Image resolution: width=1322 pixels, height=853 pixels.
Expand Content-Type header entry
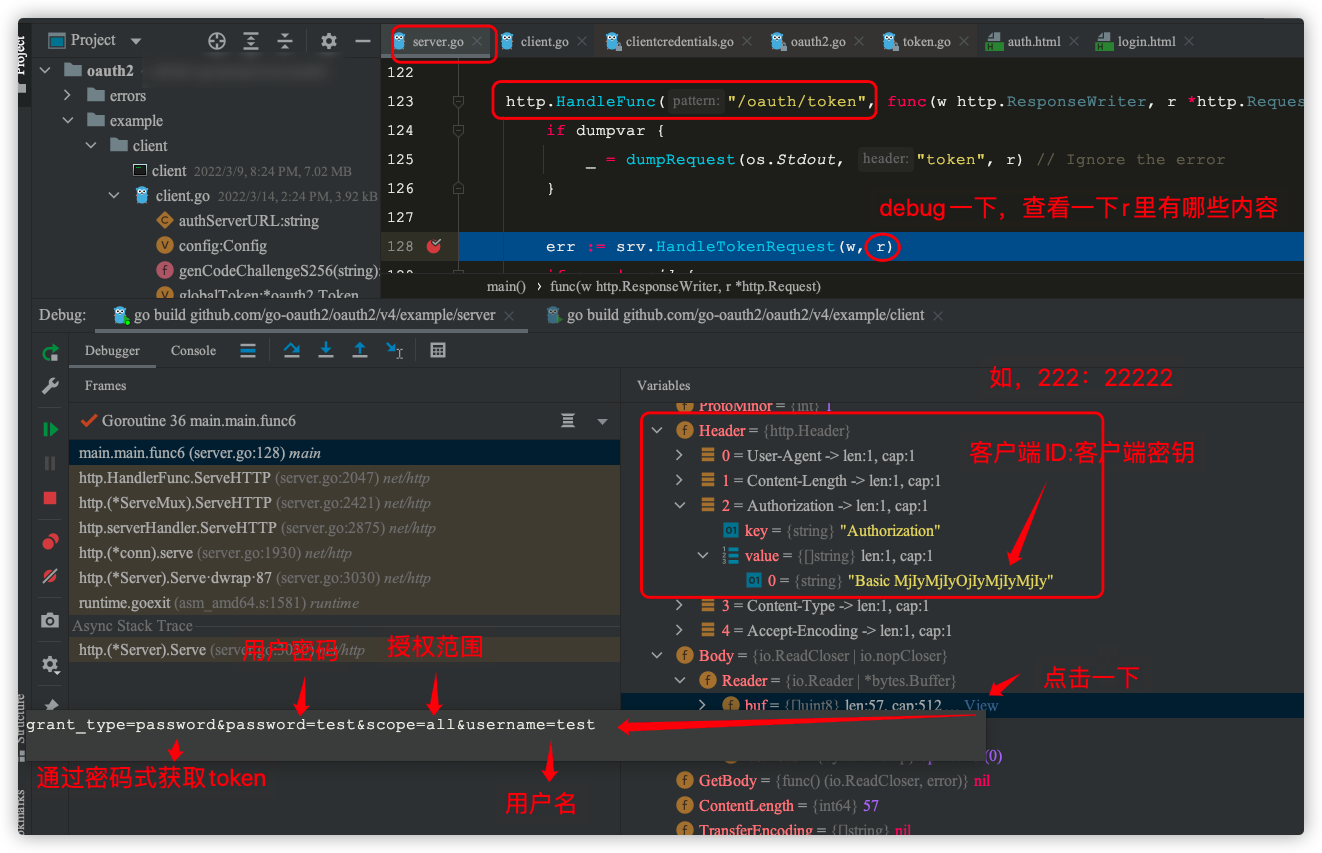(680, 605)
